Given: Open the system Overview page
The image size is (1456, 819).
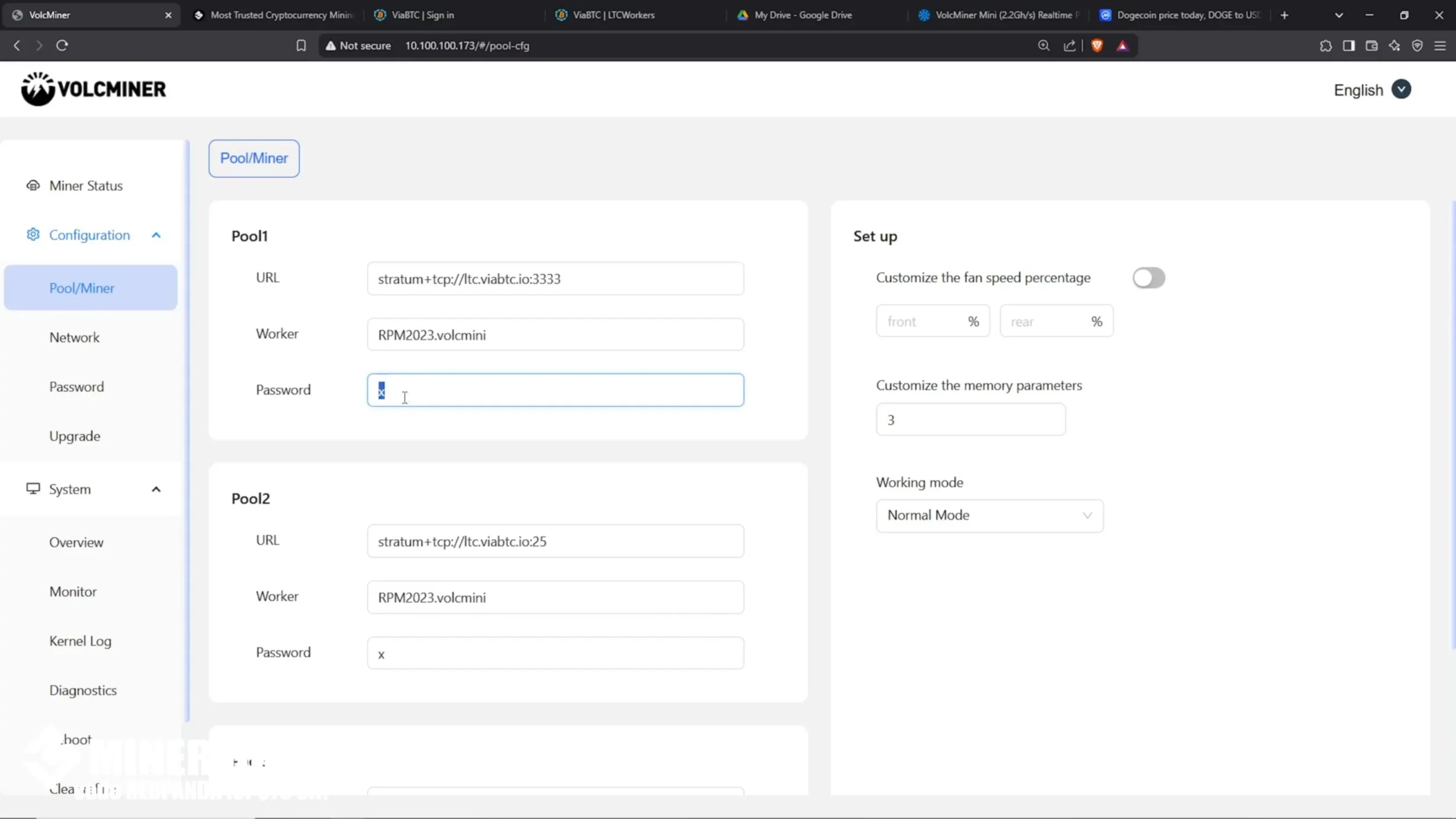Looking at the screenshot, I should (76, 542).
